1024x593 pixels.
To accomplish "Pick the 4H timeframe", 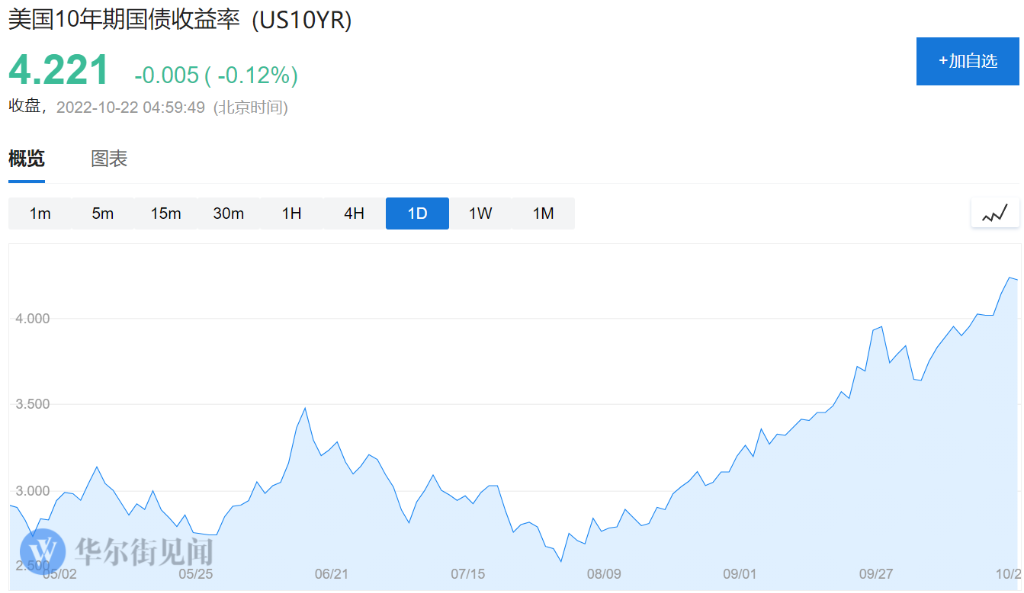I will coord(354,213).
